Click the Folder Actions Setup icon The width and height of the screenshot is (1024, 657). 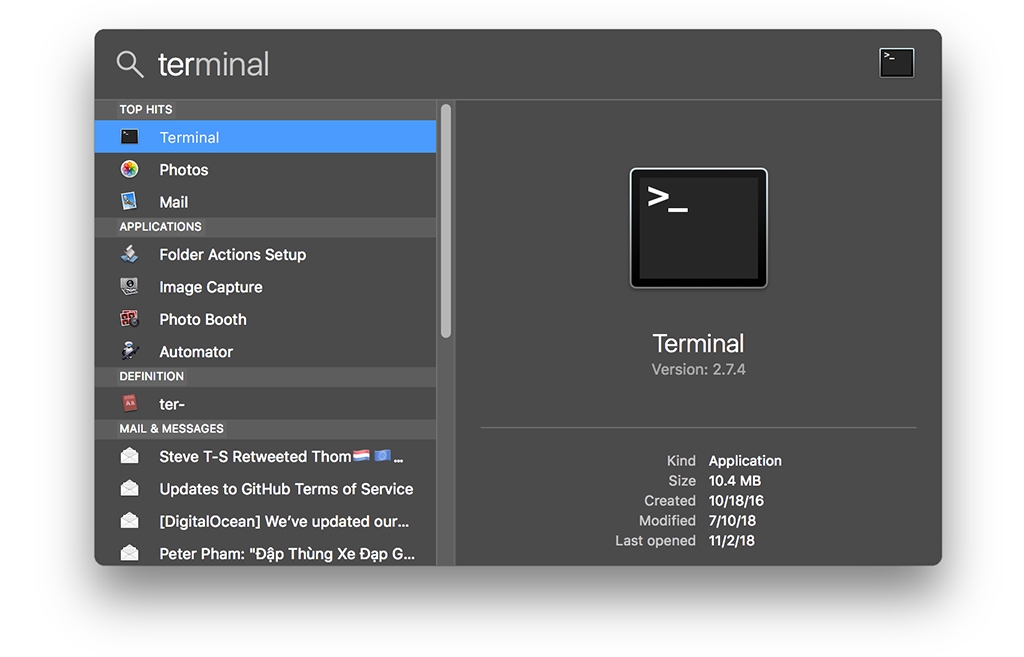129,253
